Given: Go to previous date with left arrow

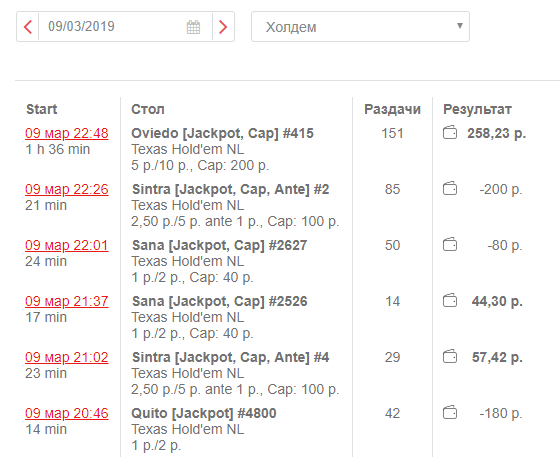Looking at the screenshot, I should click(28, 27).
